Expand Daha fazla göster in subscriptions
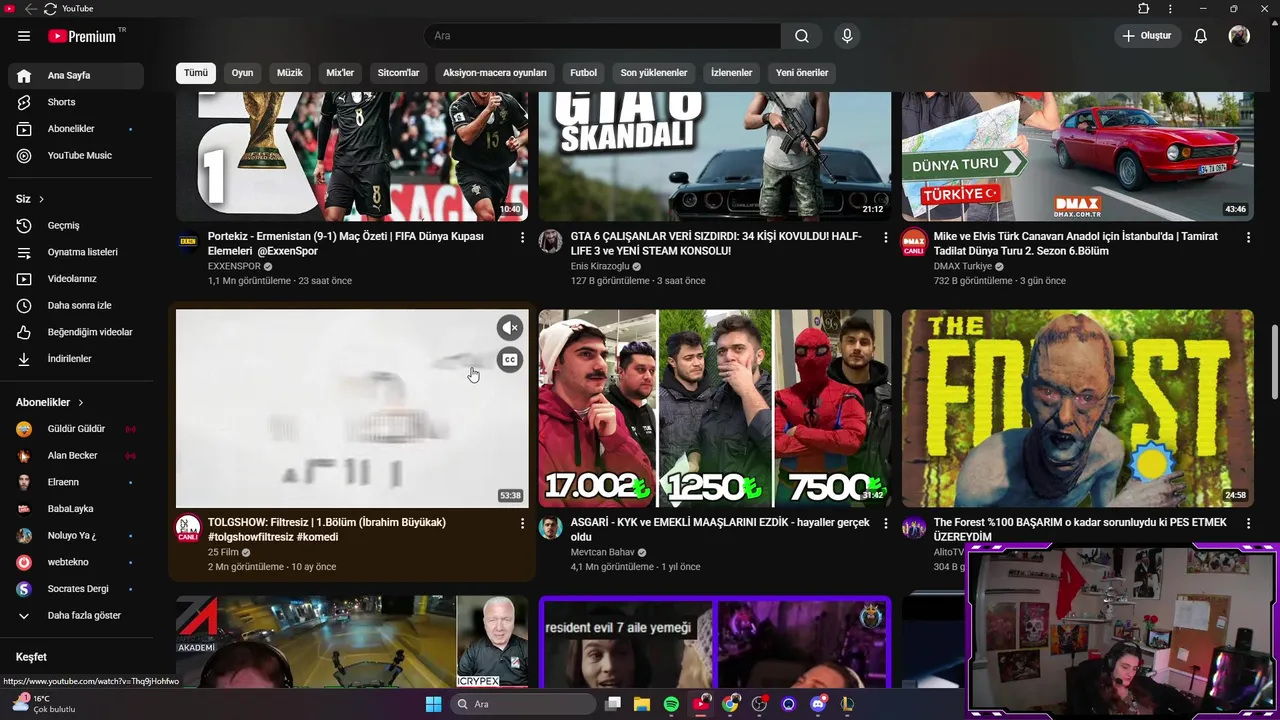The image size is (1280, 720). pyautogui.click(x=76, y=616)
